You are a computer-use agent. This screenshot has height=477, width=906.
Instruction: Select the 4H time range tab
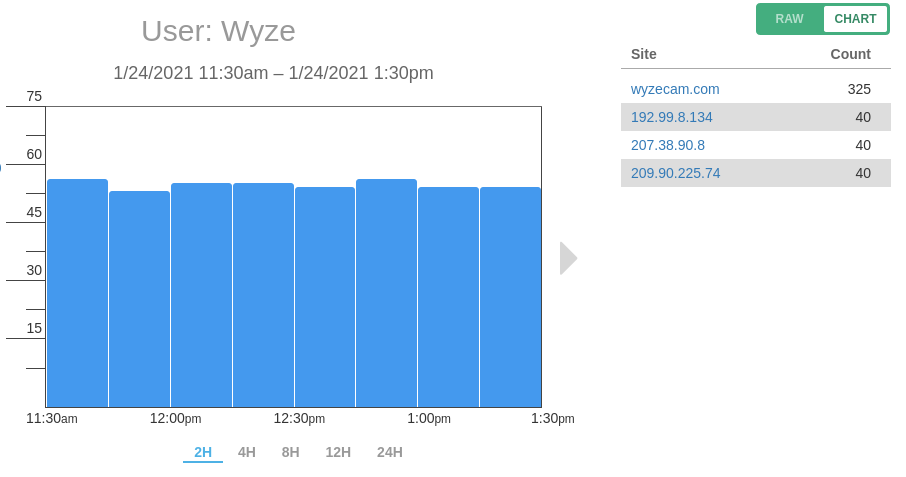[x=247, y=452]
